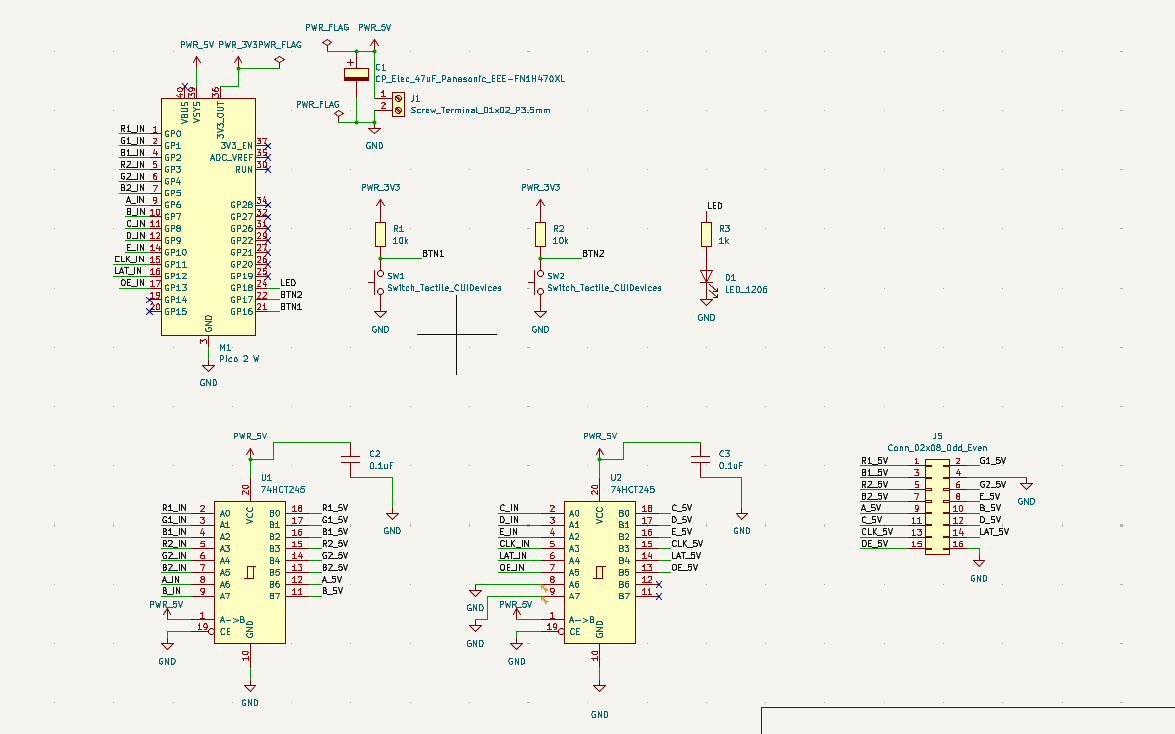
Task: Click LED net label on GP18 pin
Action: 288,283
